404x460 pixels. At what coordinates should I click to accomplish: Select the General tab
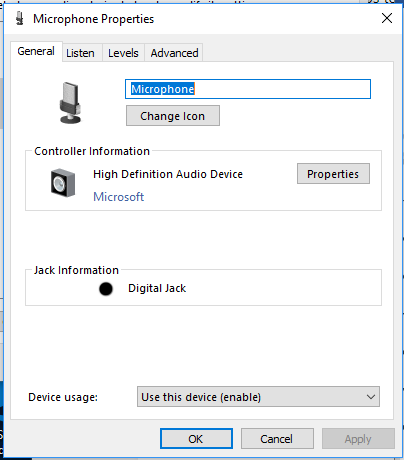36,51
